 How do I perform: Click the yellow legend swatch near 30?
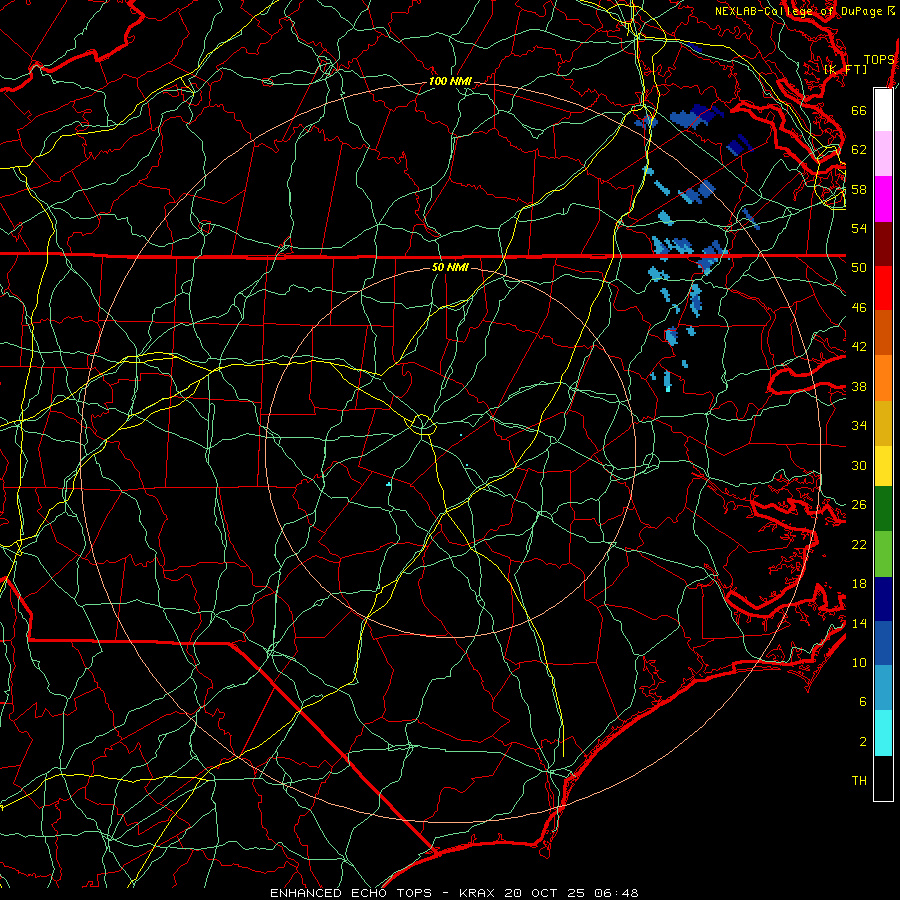(883, 466)
